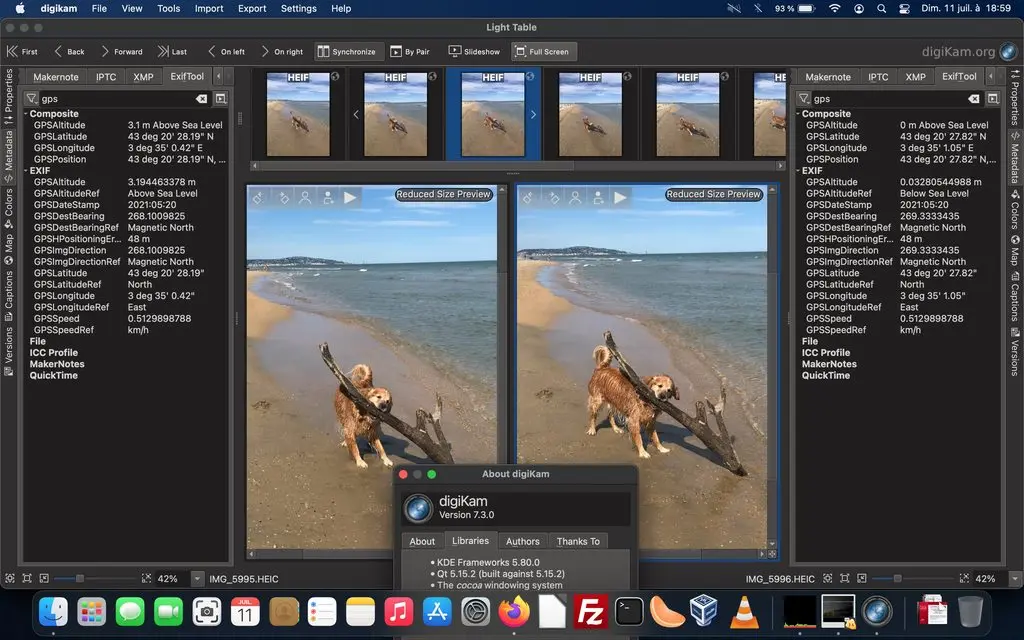The height and width of the screenshot is (640, 1024).
Task: Open the Slideshow from the toolbar
Action: click(473, 51)
